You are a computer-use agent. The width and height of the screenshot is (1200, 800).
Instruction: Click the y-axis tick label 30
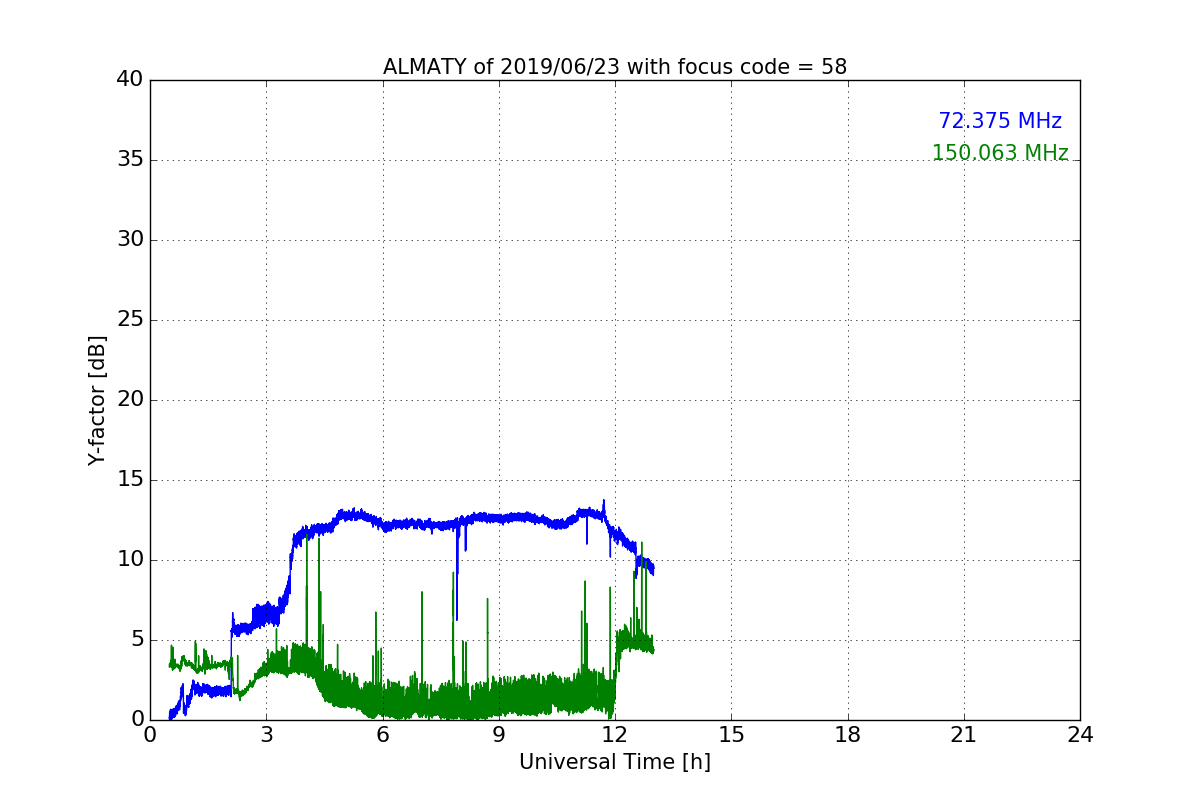point(130,240)
